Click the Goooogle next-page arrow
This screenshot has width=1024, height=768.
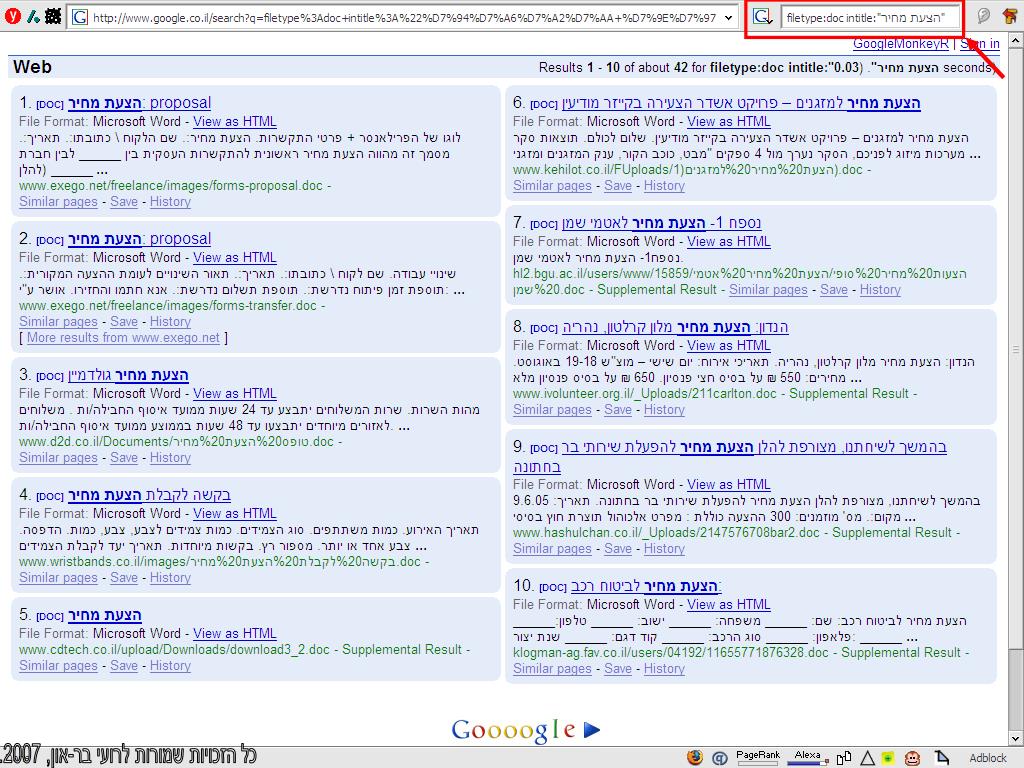coord(592,729)
